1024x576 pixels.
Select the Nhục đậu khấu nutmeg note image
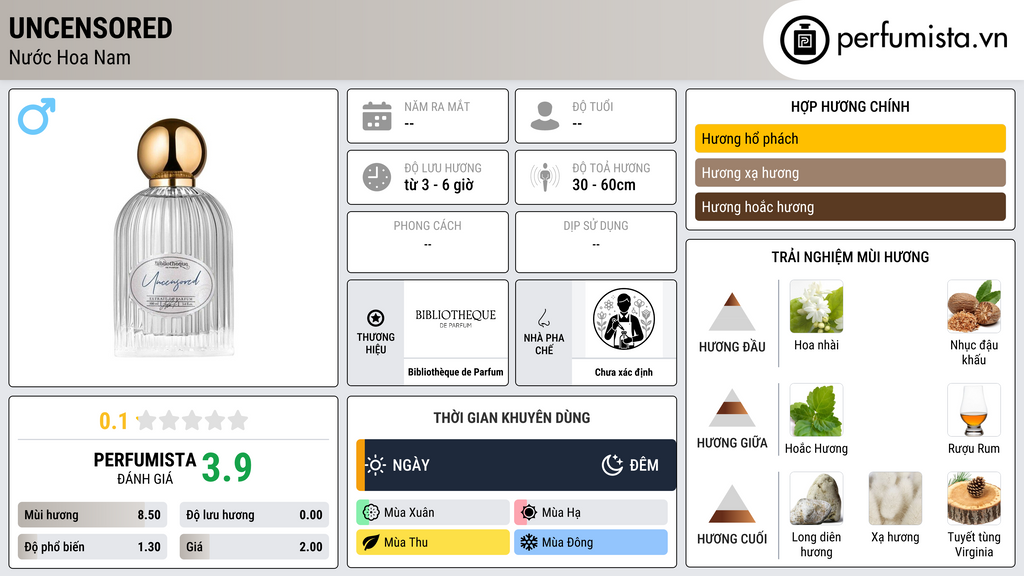pos(974,306)
